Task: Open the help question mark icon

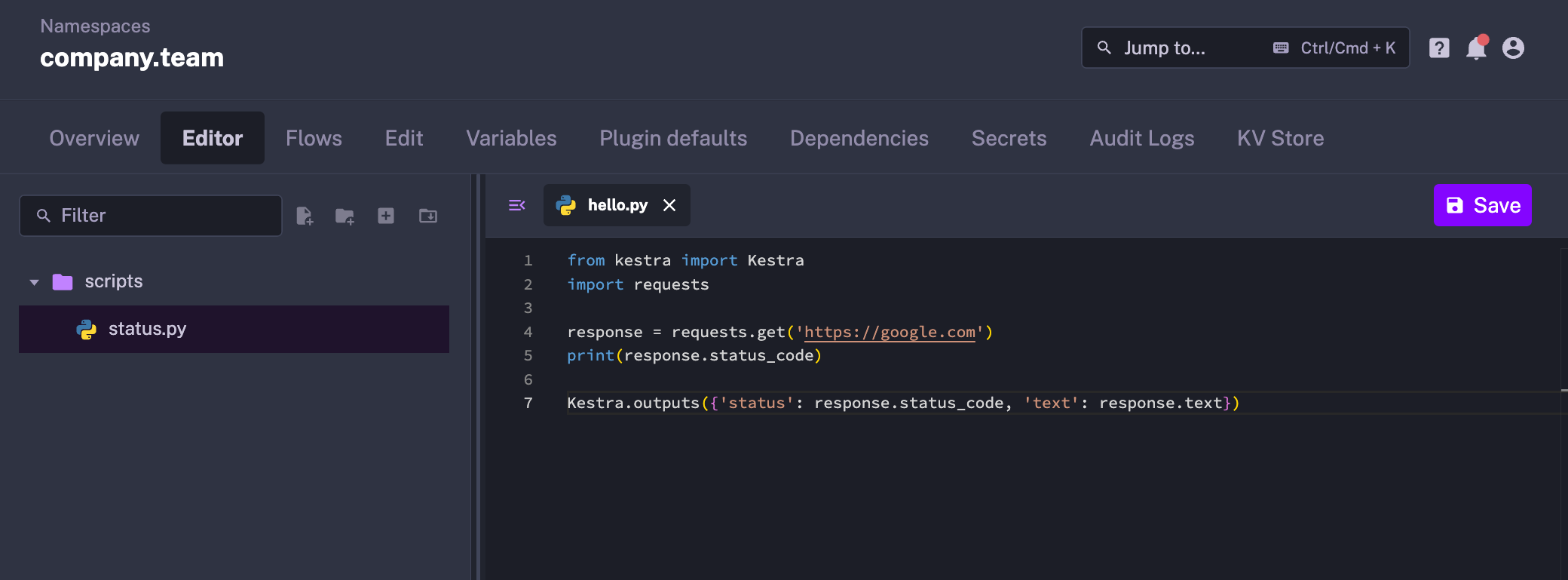Action: (1439, 48)
